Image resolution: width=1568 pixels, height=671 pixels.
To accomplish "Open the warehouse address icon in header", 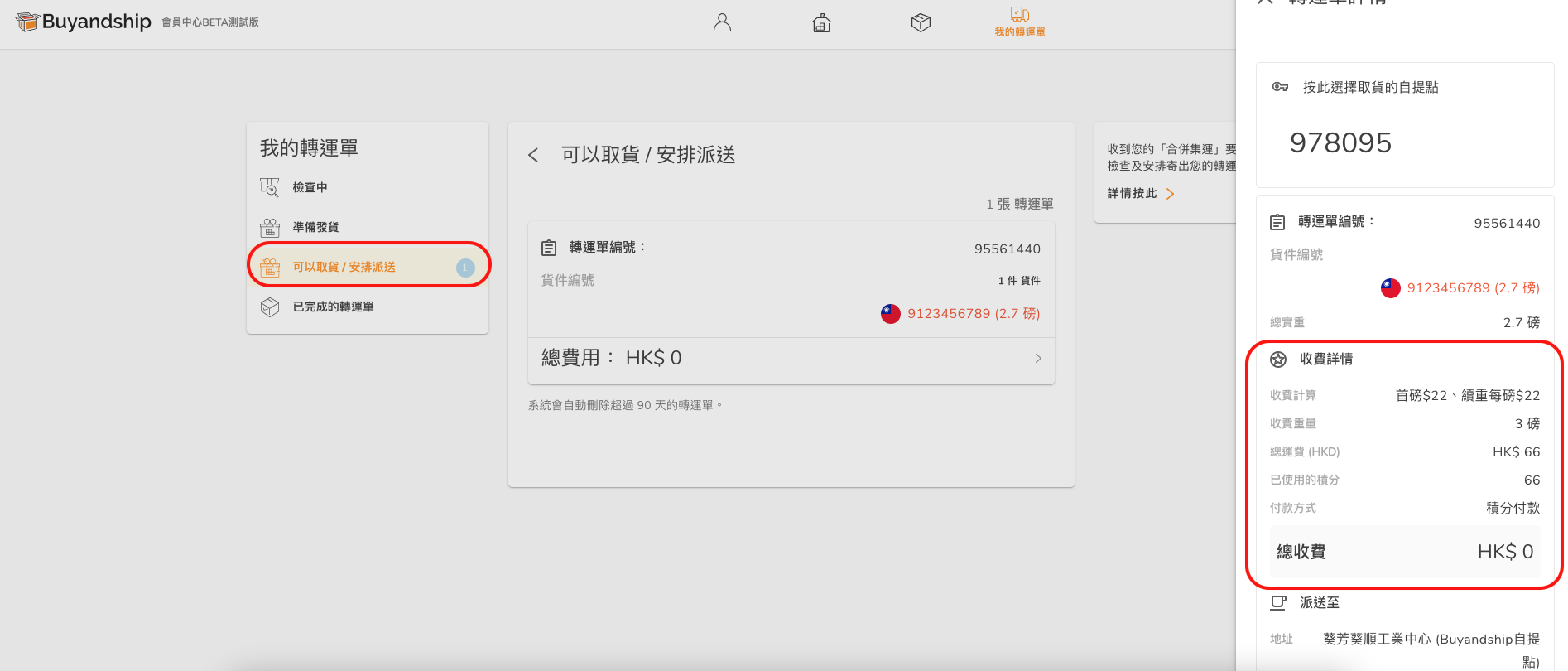I will point(821,22).
